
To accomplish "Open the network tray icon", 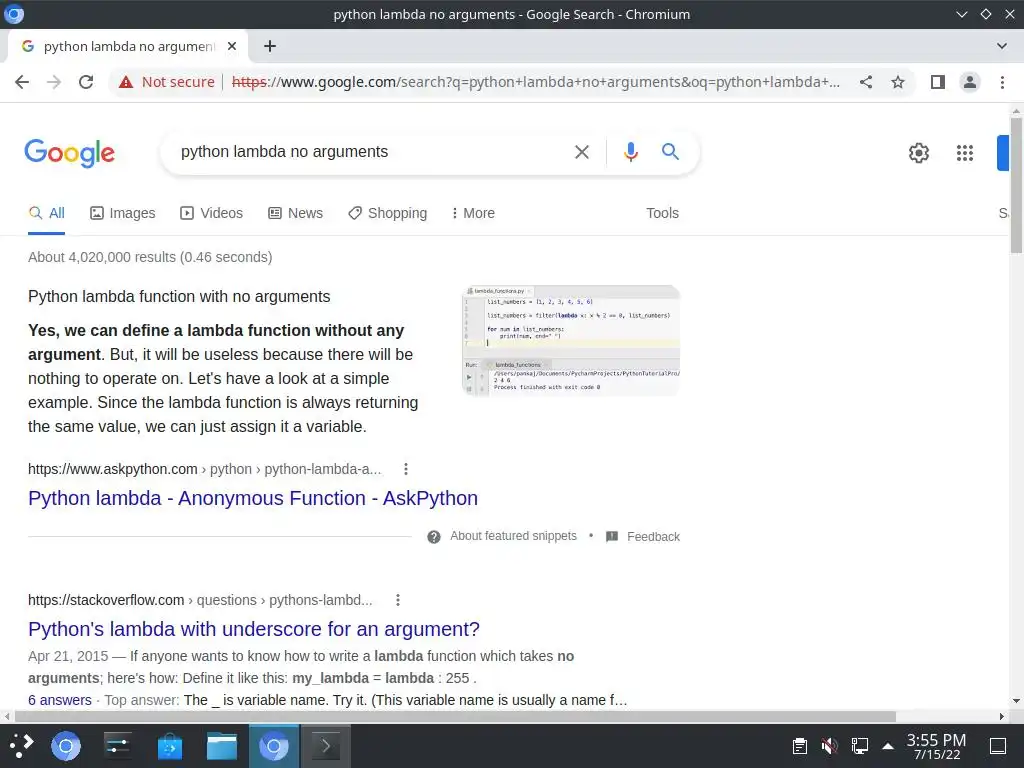I will pyautogui.click(x=859, y=746).
